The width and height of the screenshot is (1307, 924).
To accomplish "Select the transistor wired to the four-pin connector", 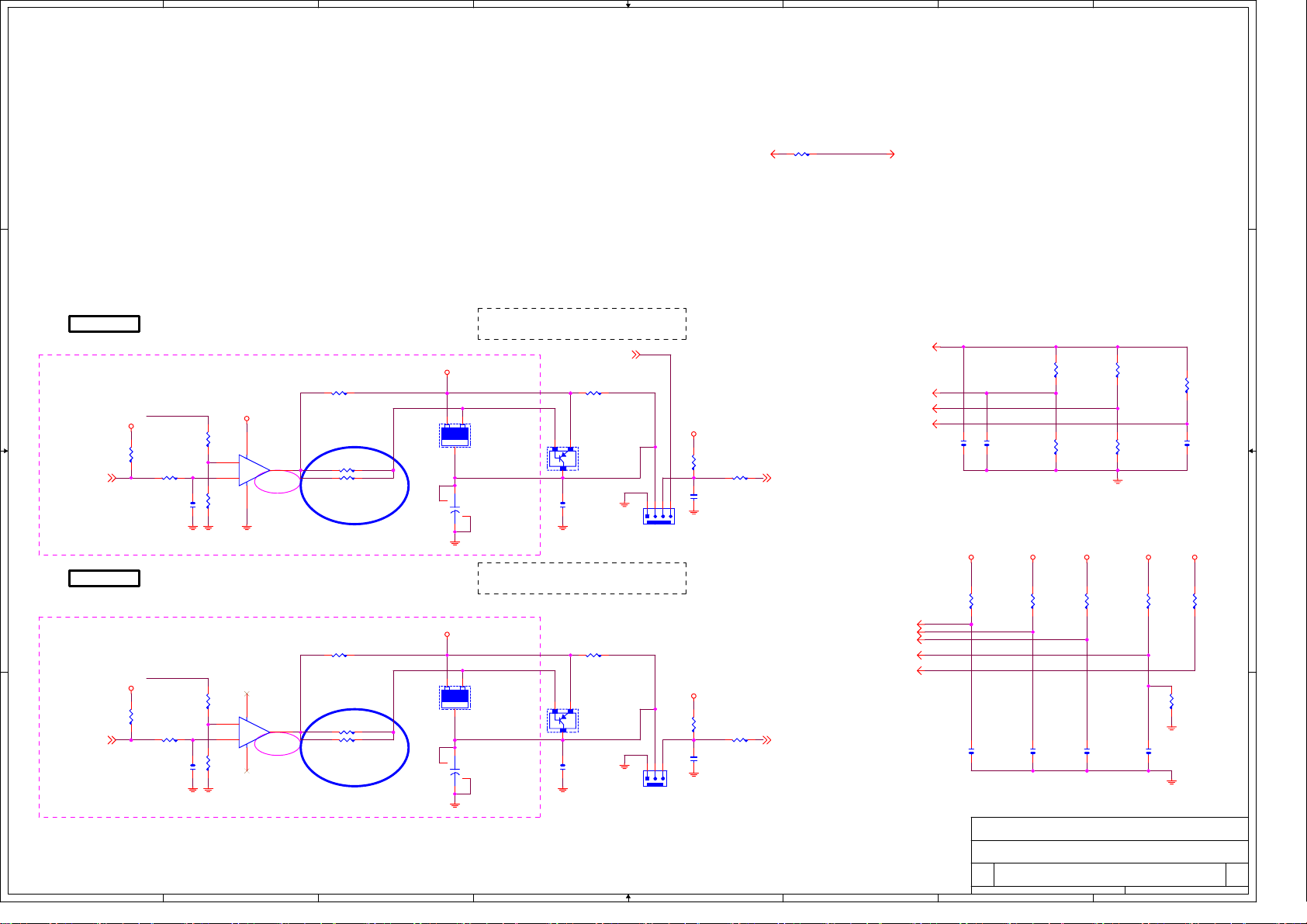I will (x=562, y=459).
